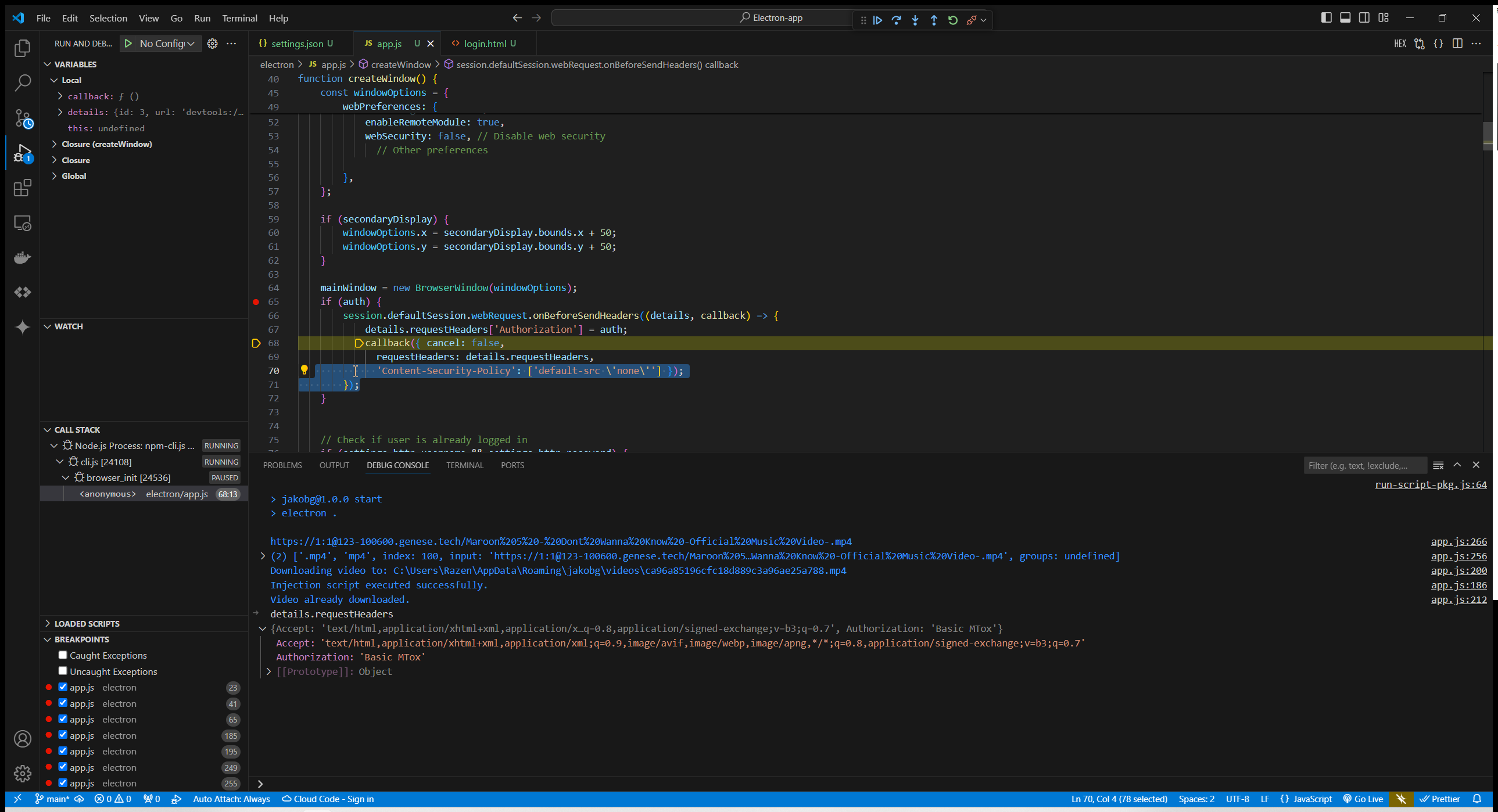Enable the Caught Exceptions breakpoint checkbox

tap(63, 655)
